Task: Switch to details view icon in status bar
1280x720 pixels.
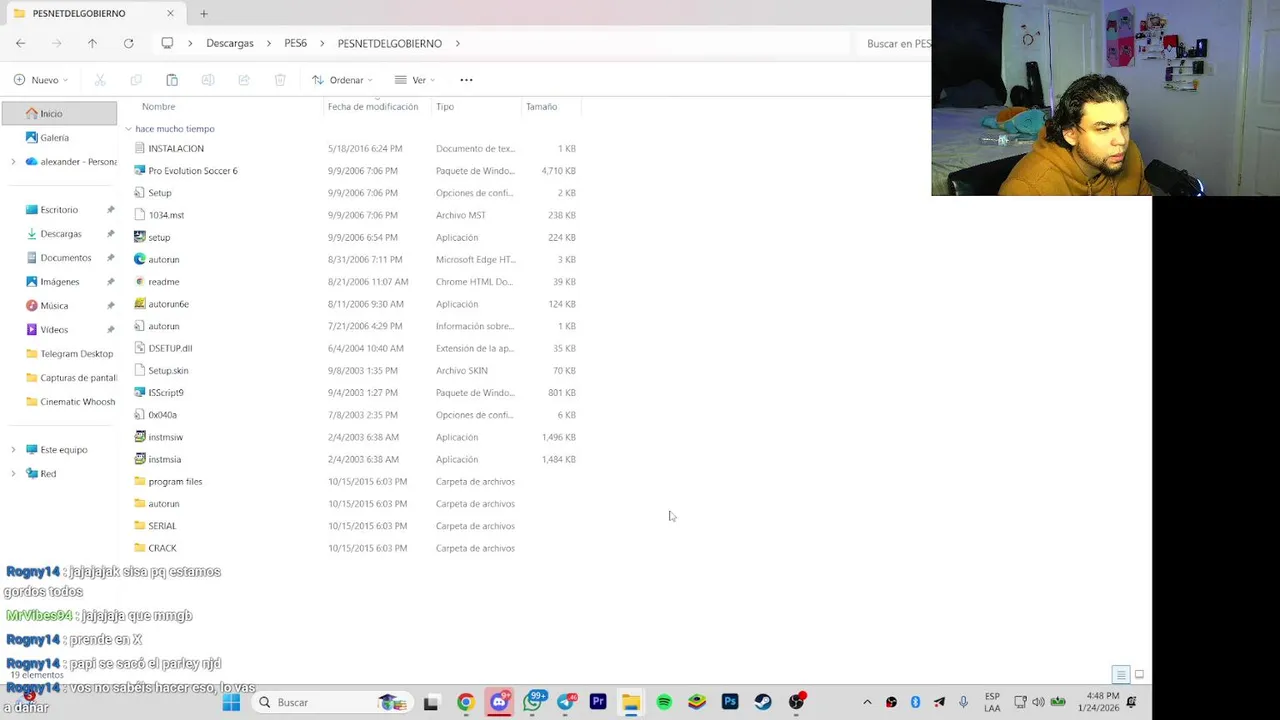Action: click(1121, 675)
